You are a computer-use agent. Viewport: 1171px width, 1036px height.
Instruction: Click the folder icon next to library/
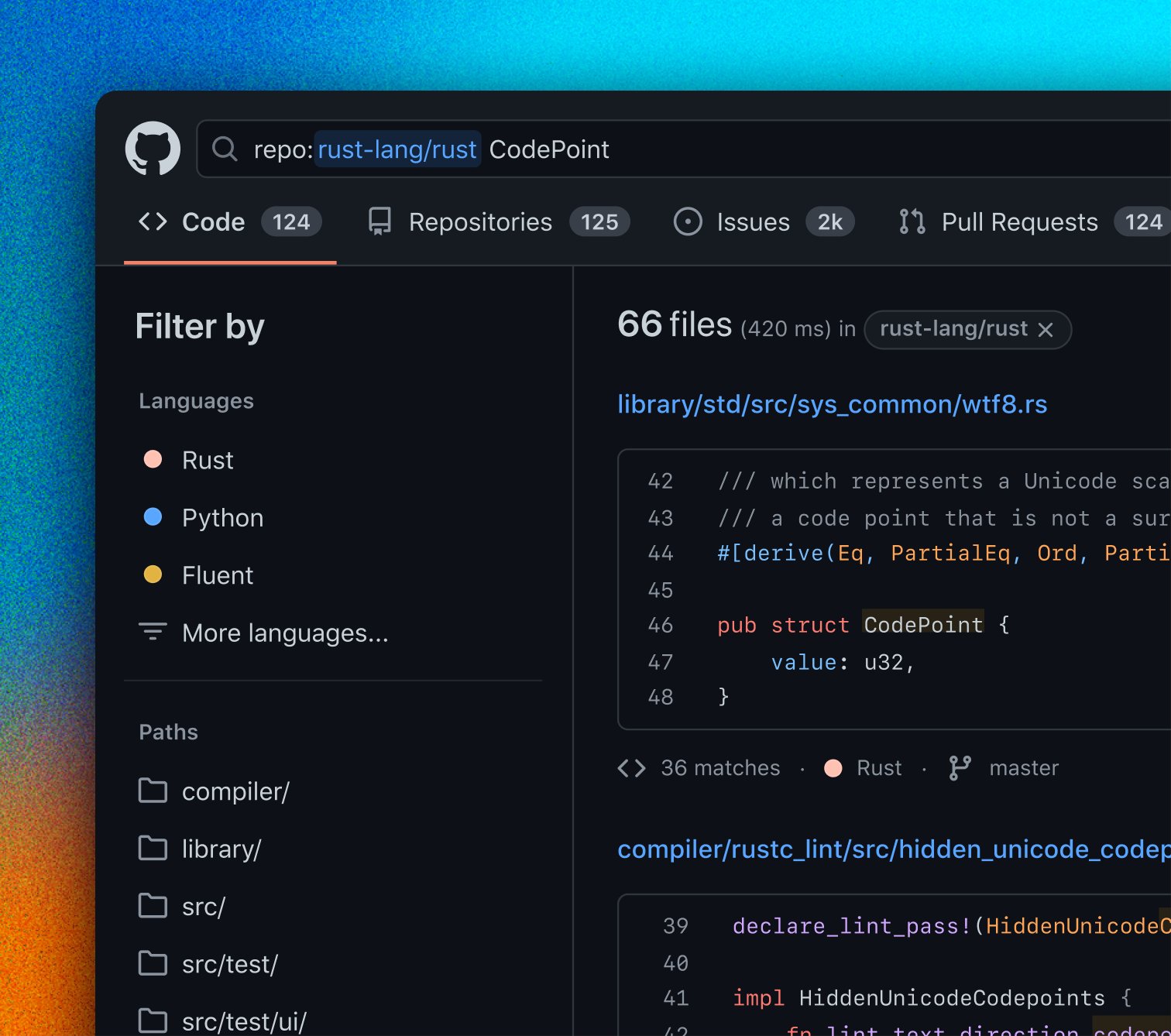pos(153,848)
